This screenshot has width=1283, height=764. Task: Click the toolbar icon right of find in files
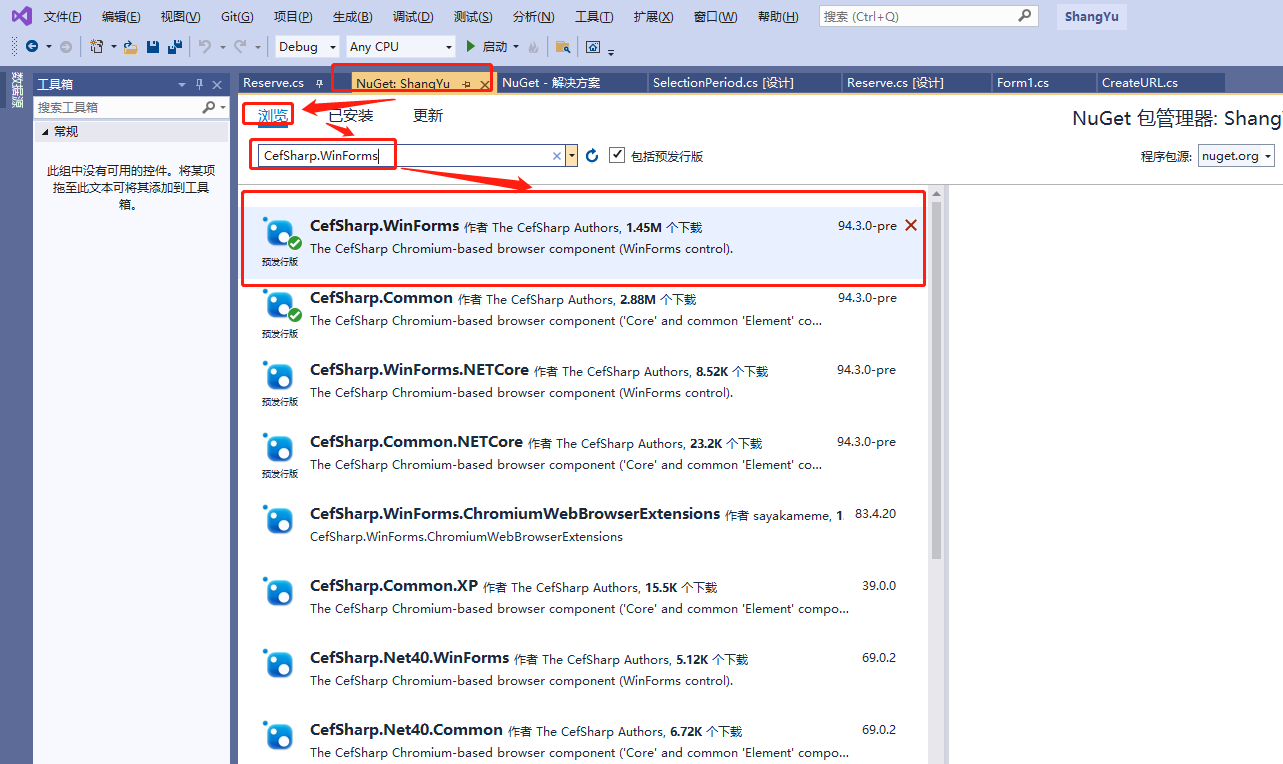[x=593, y=47]
